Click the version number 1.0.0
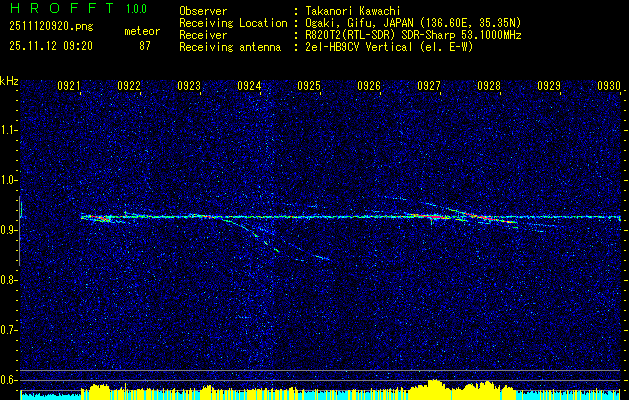This screenshot has height=400, width=629. click(136, 9)
